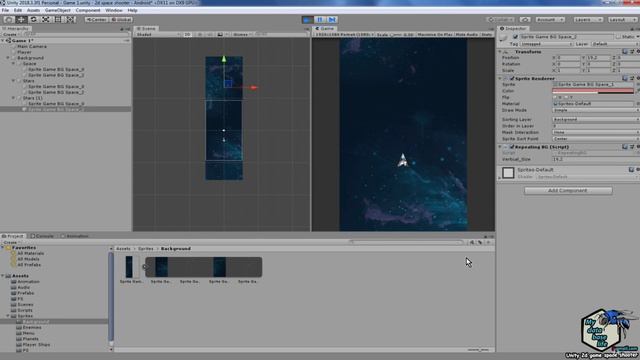Toggle Flip X checkbox
Image resolution: width=640 pixels, height=360 pixels.
pyautogui.click(x=555, y=97)
